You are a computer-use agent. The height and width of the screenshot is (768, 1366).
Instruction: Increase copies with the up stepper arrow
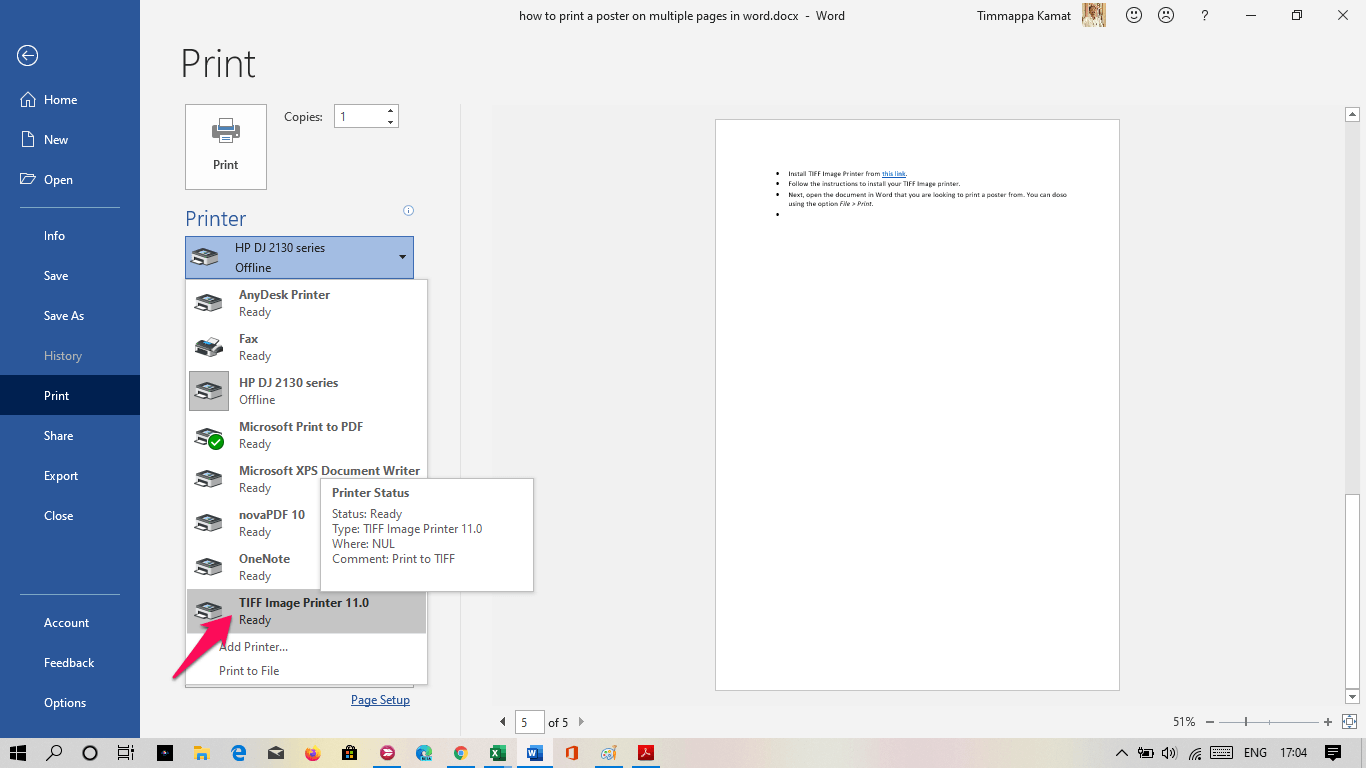pyautogui.click(x=389, y=110)
